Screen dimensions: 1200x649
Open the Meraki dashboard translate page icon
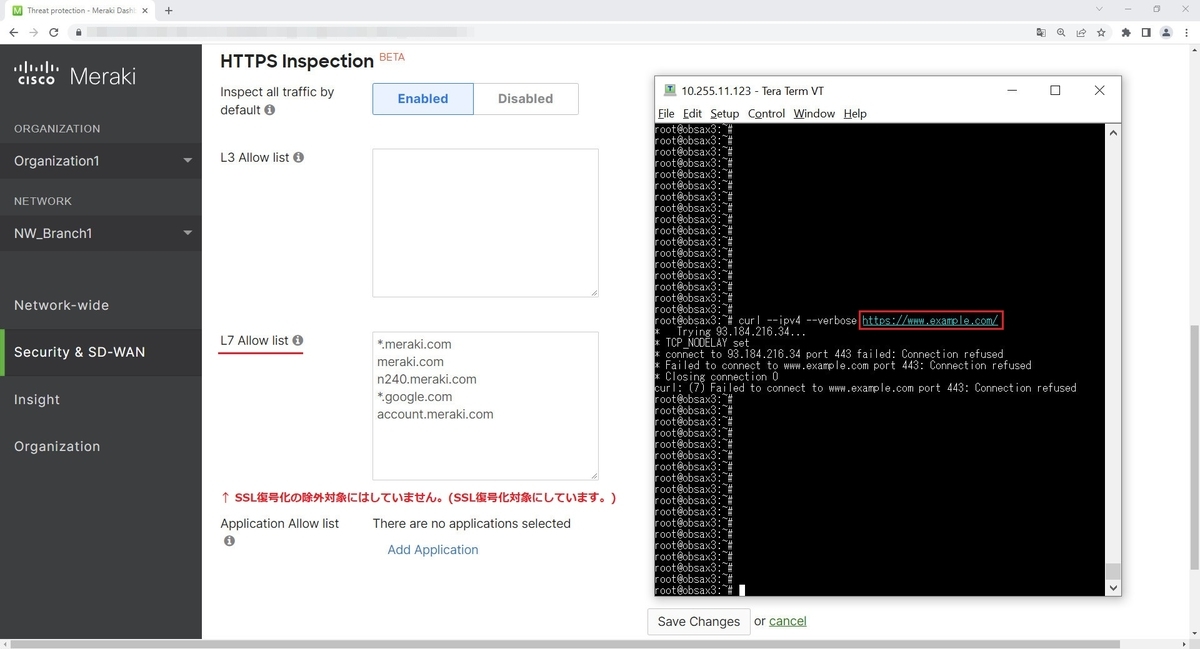(1040, 32)
